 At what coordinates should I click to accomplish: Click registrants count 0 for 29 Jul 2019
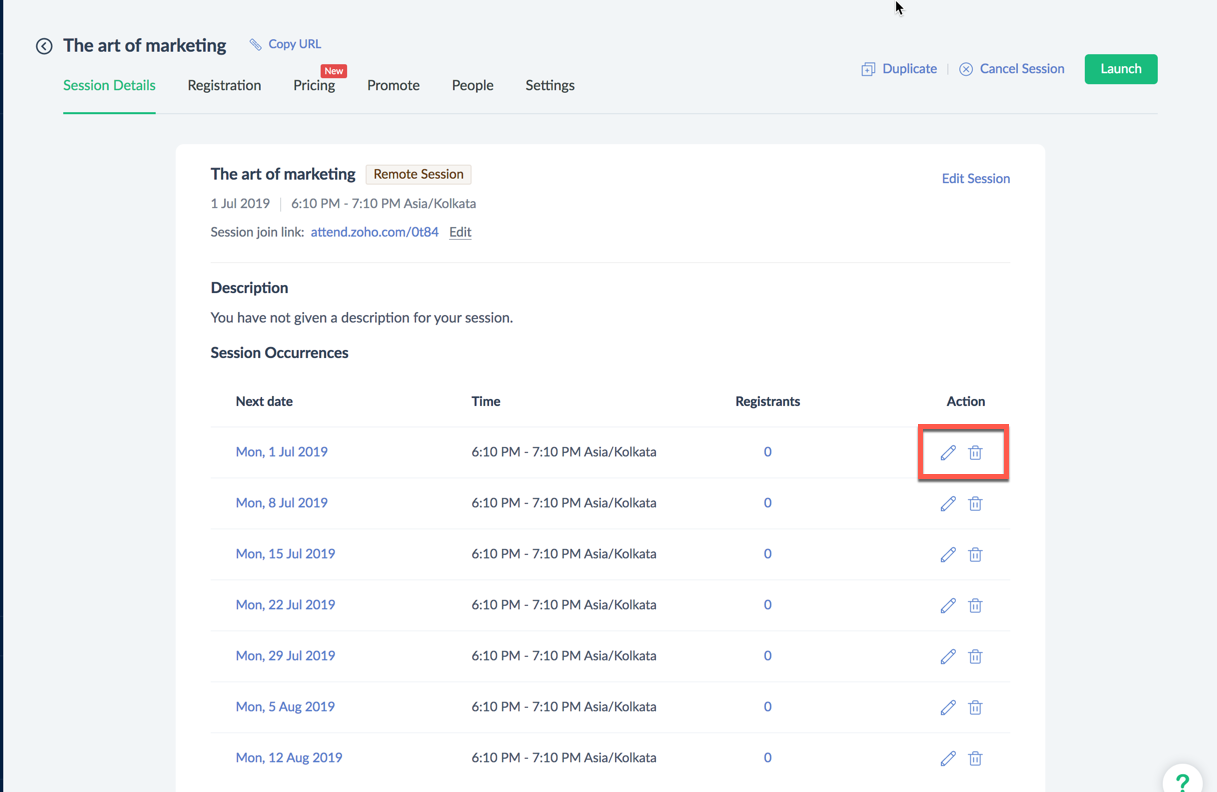click(768, 656)
